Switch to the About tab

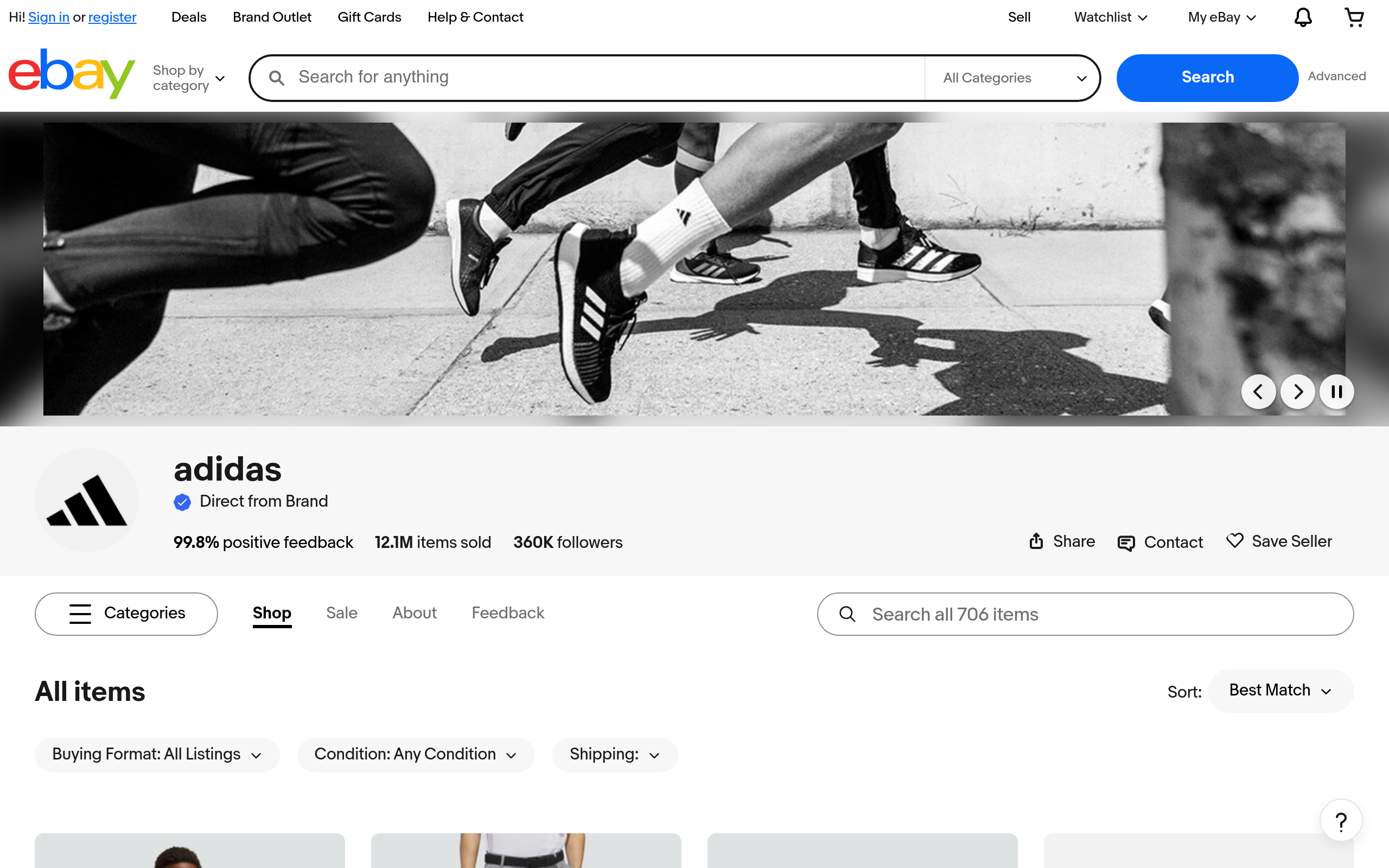(415, 613)
